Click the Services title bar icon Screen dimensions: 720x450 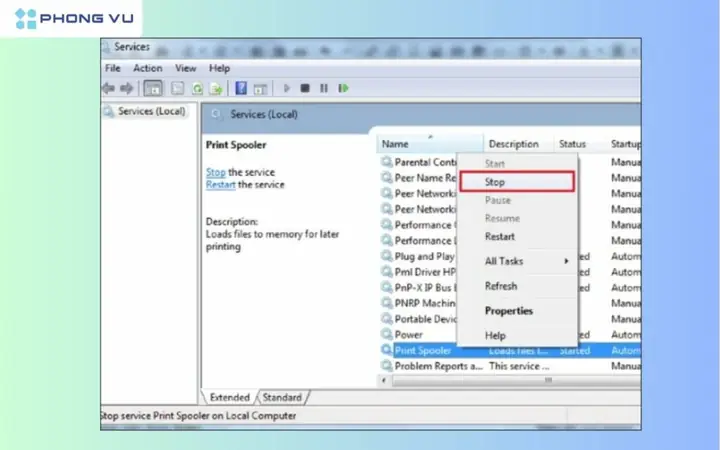point(106,47)
